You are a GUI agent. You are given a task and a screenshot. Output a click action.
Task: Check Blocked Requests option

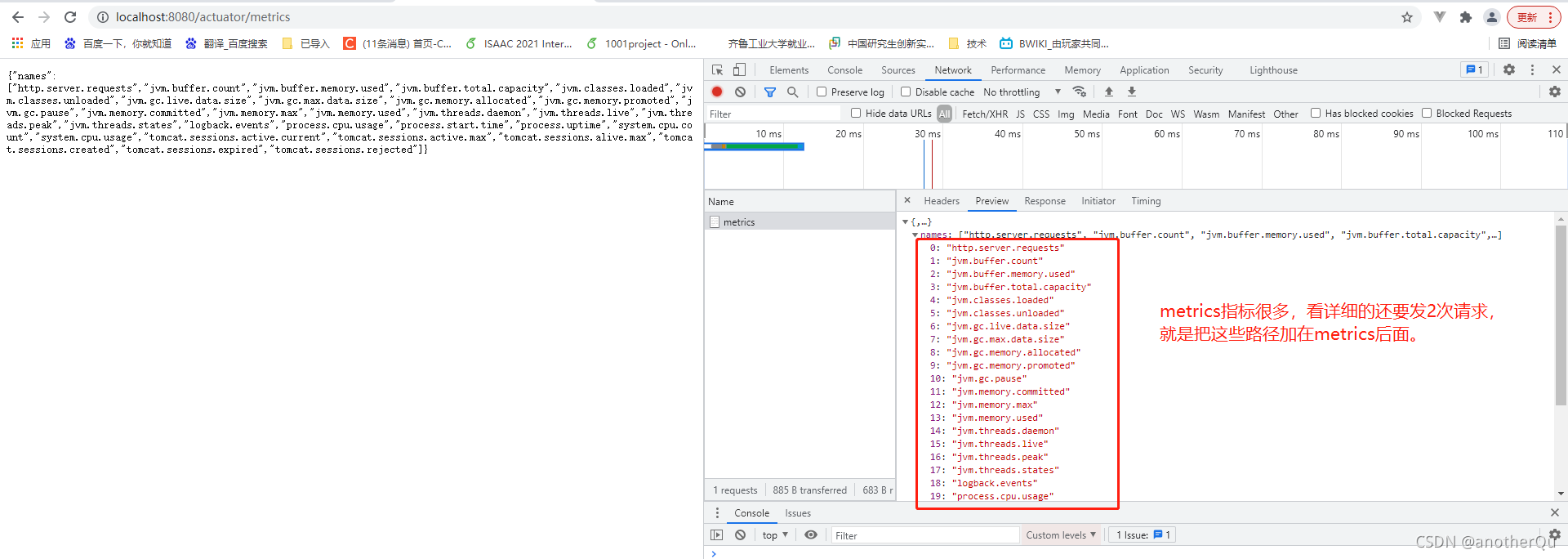click(1427, 114)
